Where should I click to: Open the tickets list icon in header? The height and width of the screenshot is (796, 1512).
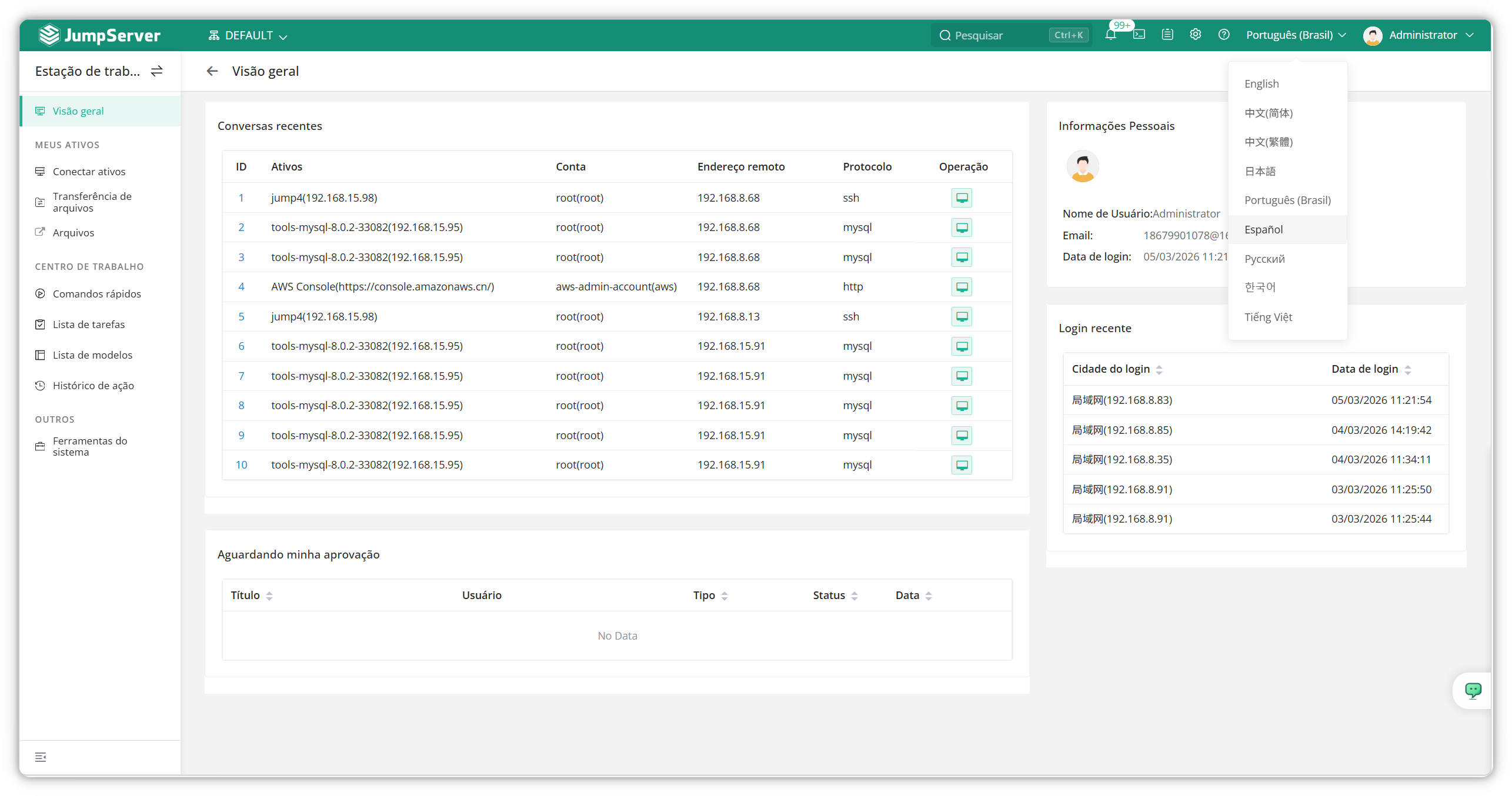coord(1167,35)
